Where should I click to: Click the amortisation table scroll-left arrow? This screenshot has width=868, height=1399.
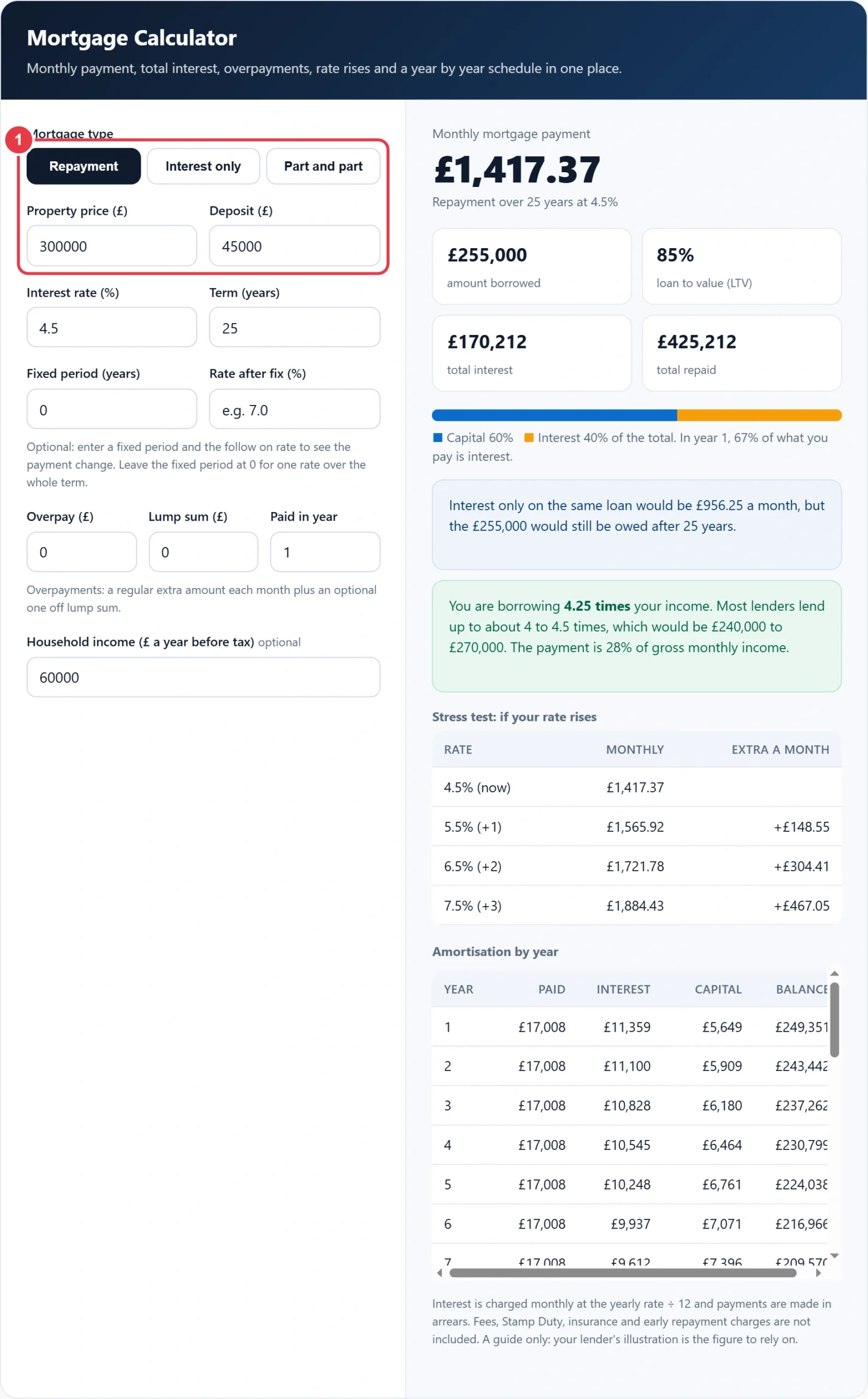440,1273
